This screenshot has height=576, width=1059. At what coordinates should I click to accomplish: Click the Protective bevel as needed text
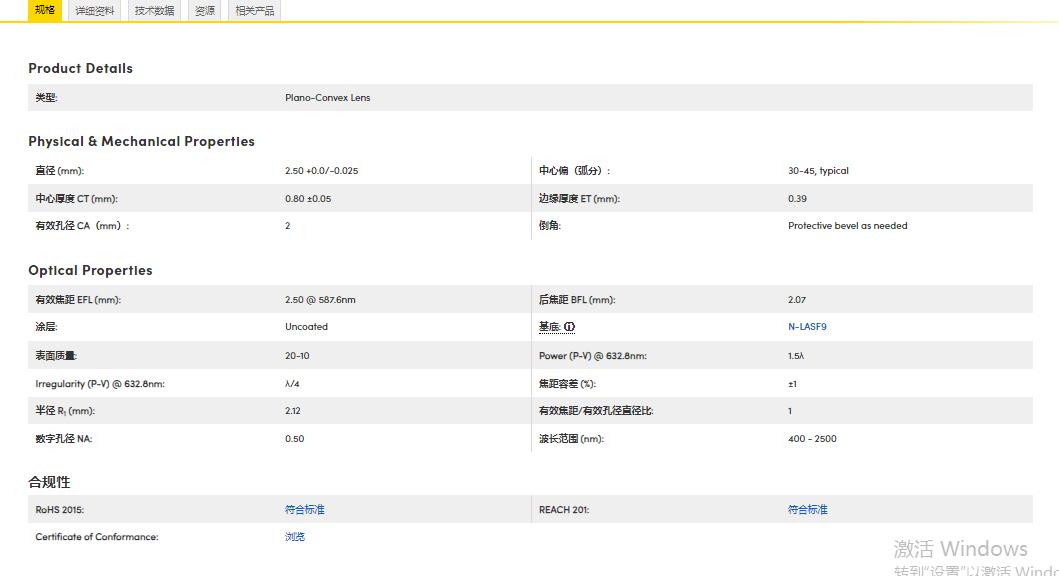pos(847,226)
